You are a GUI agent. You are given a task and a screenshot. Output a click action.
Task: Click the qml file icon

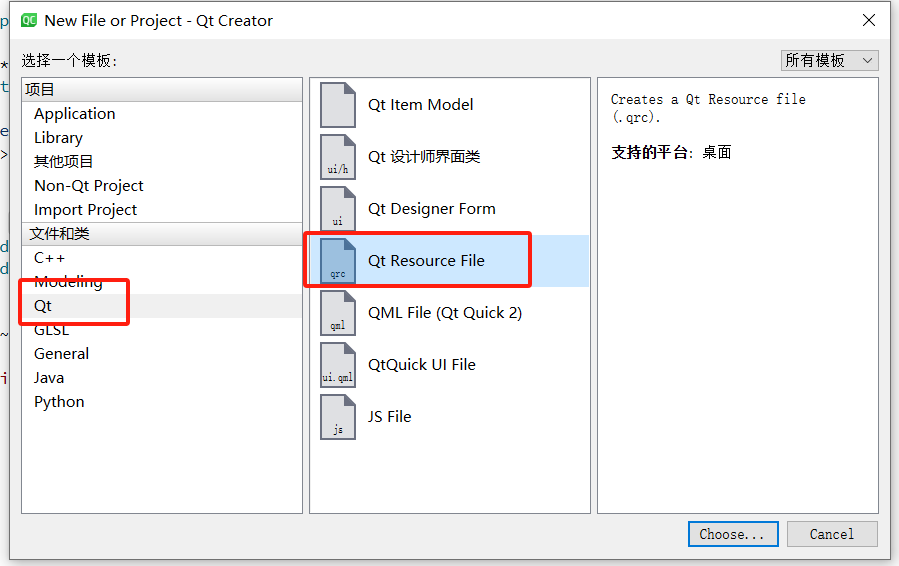pyautogui.click(x=338, y=313)
